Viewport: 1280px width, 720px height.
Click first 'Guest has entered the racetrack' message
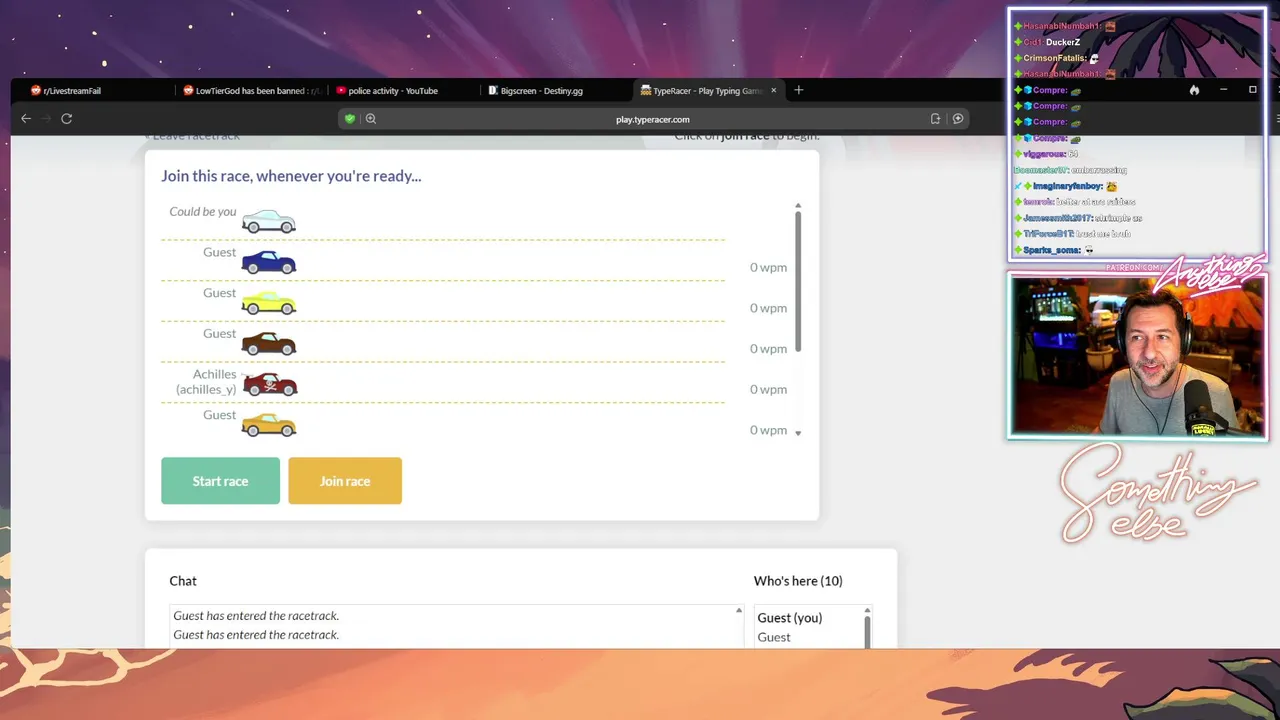coord(256,616)
